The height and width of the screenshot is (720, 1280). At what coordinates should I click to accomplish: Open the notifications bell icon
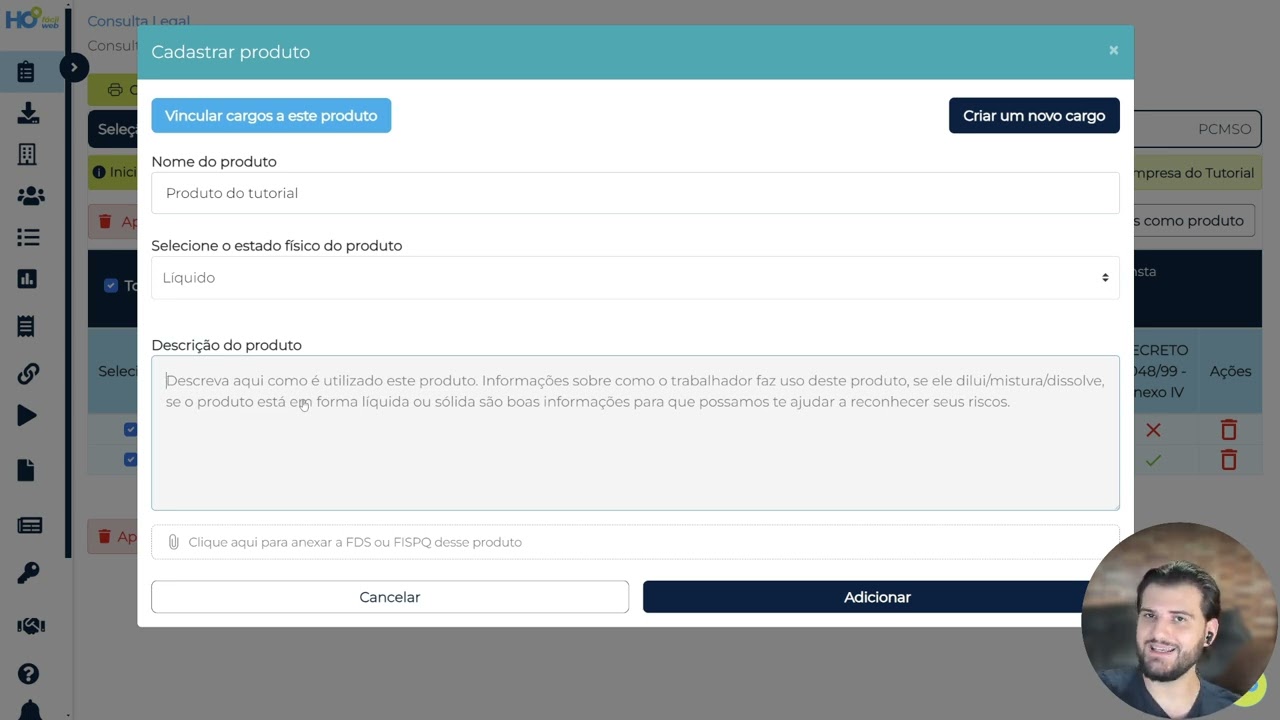(30, 711)
